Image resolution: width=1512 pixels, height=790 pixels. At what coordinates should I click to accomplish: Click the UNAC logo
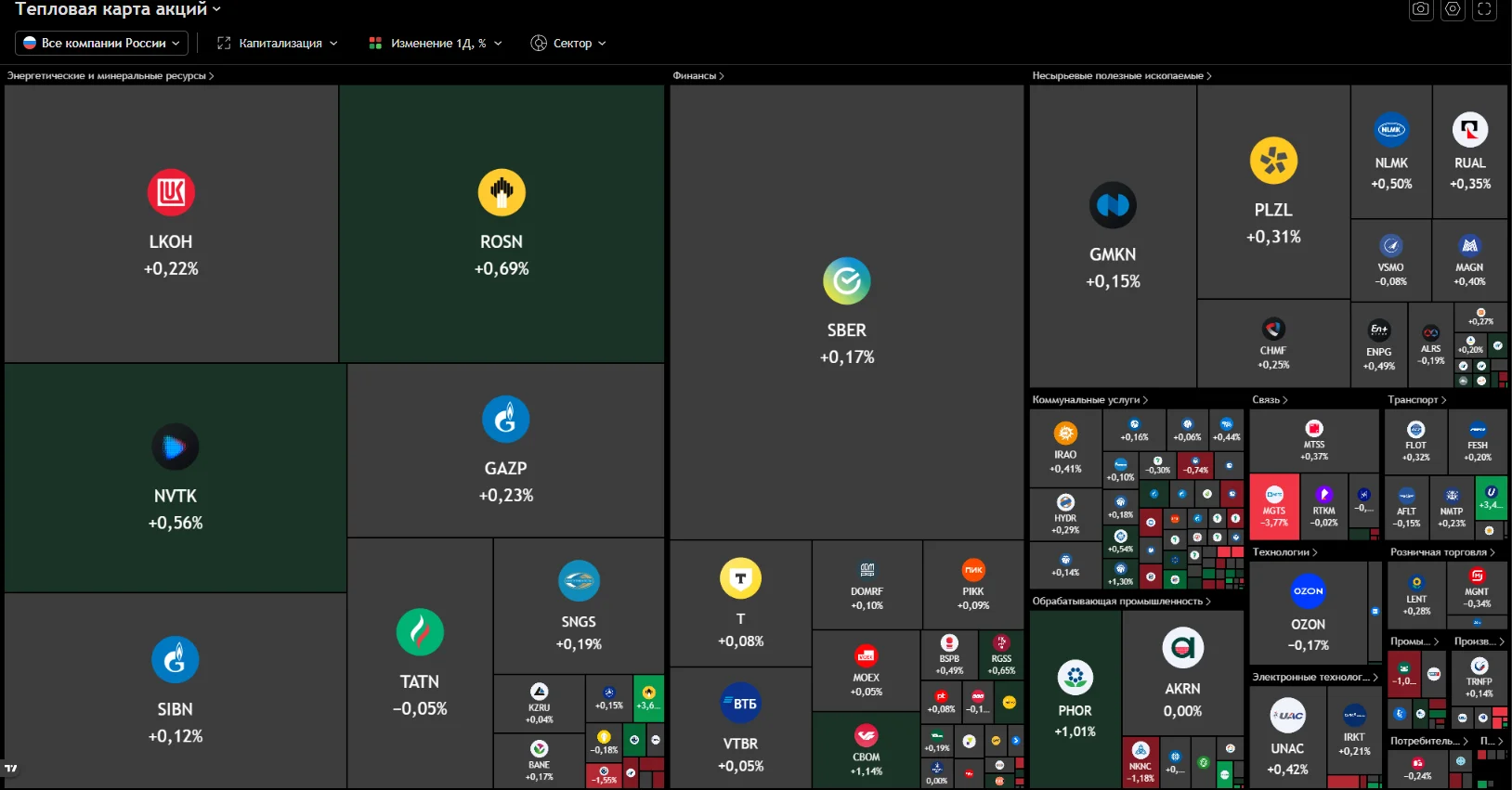point(1287,716)
